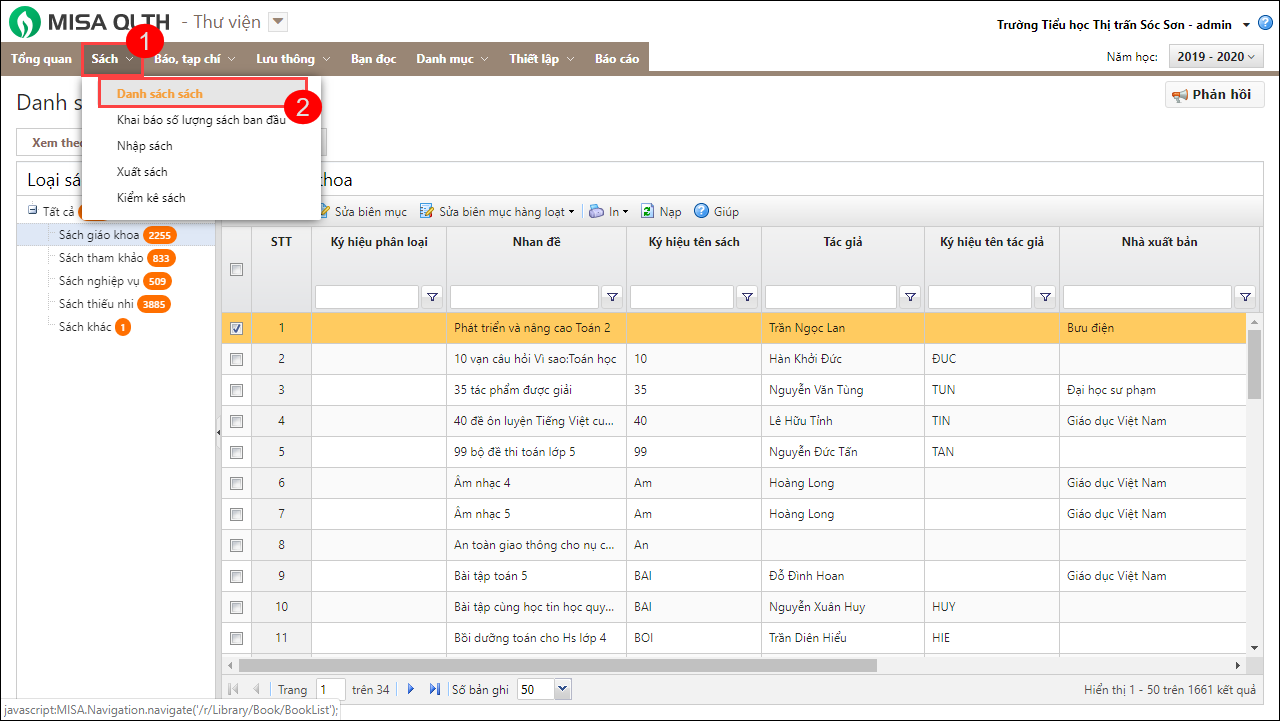Viewport: 1280px width, 721px height.
Task: Open the Số bản ghi page size dropdown
Action: click(561, 689)
